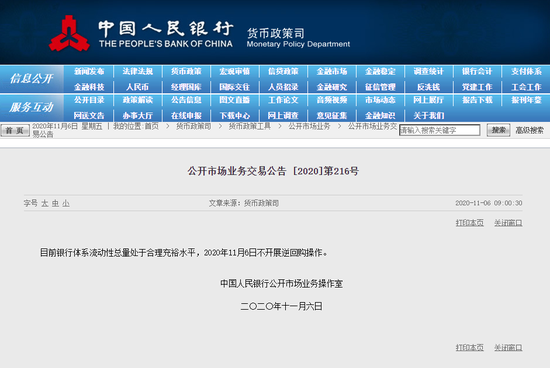
Task: Select 市场动态 in service menu
Action: [x=380, y=100]
